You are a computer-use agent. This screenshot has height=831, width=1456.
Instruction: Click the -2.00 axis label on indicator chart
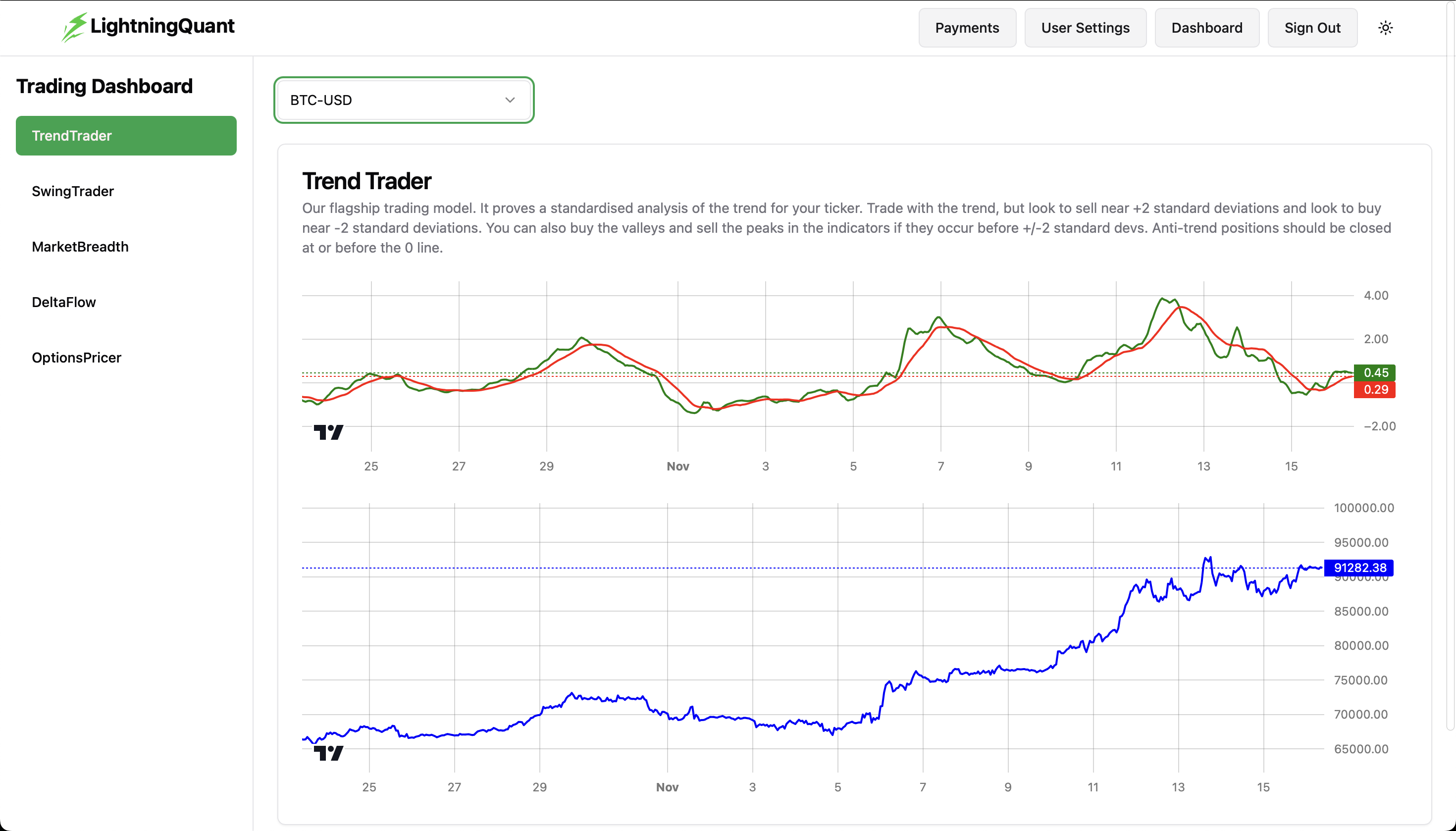[x=1379, y=426]
